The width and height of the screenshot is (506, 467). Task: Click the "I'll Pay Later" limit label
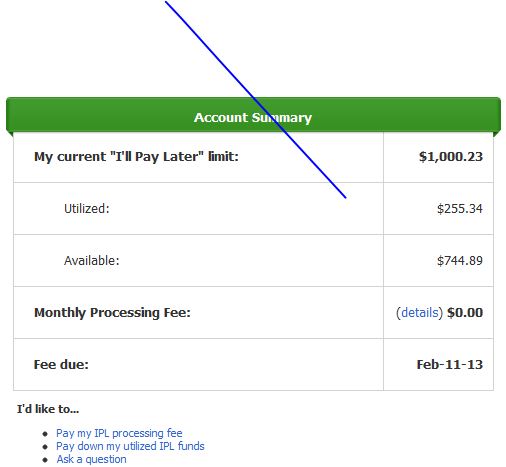136,156
